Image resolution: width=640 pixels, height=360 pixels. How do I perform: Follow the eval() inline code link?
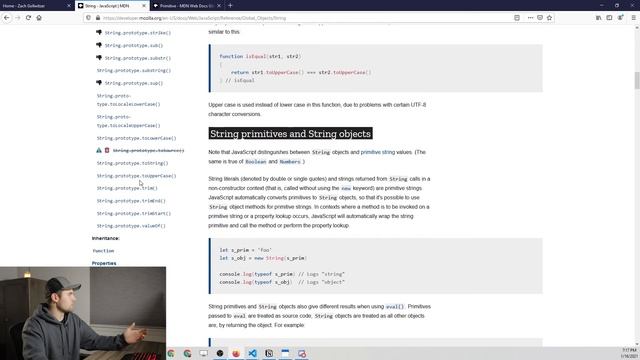(x=394, y=307)
